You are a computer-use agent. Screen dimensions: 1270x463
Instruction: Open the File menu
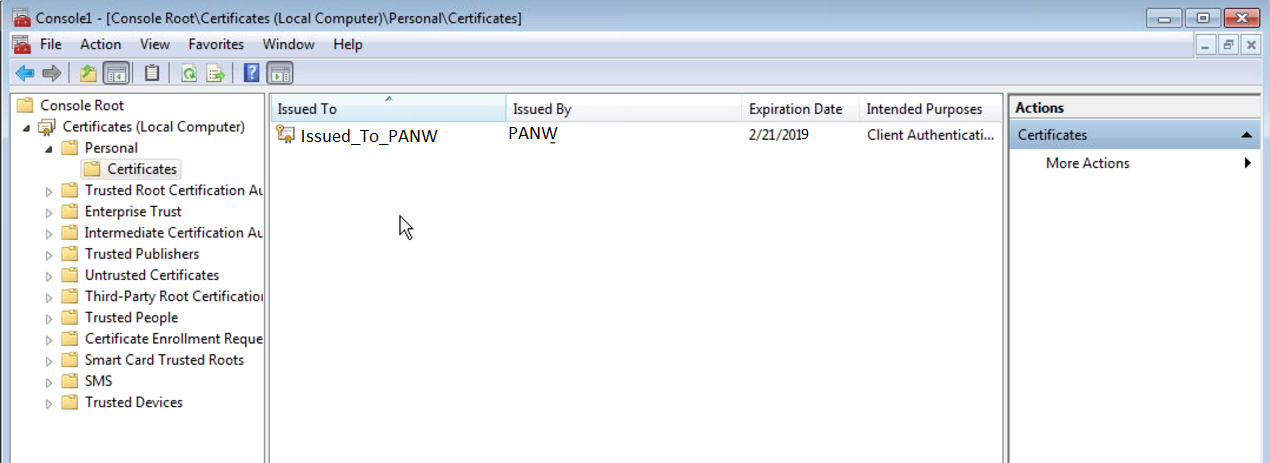pos(51,44)
